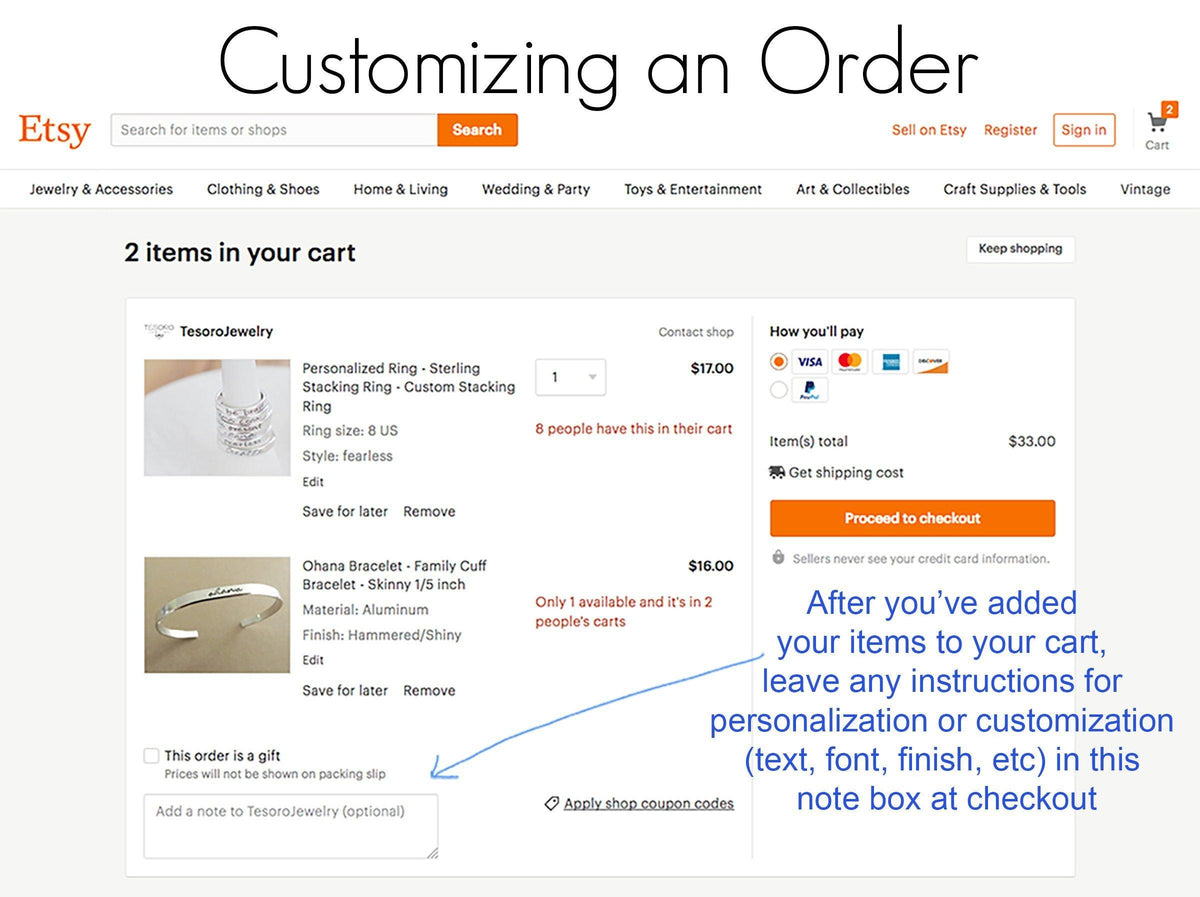Open the ring quantity dropdown
The height and width of the screenshot is (897, 1200).
tap(570, 377)
